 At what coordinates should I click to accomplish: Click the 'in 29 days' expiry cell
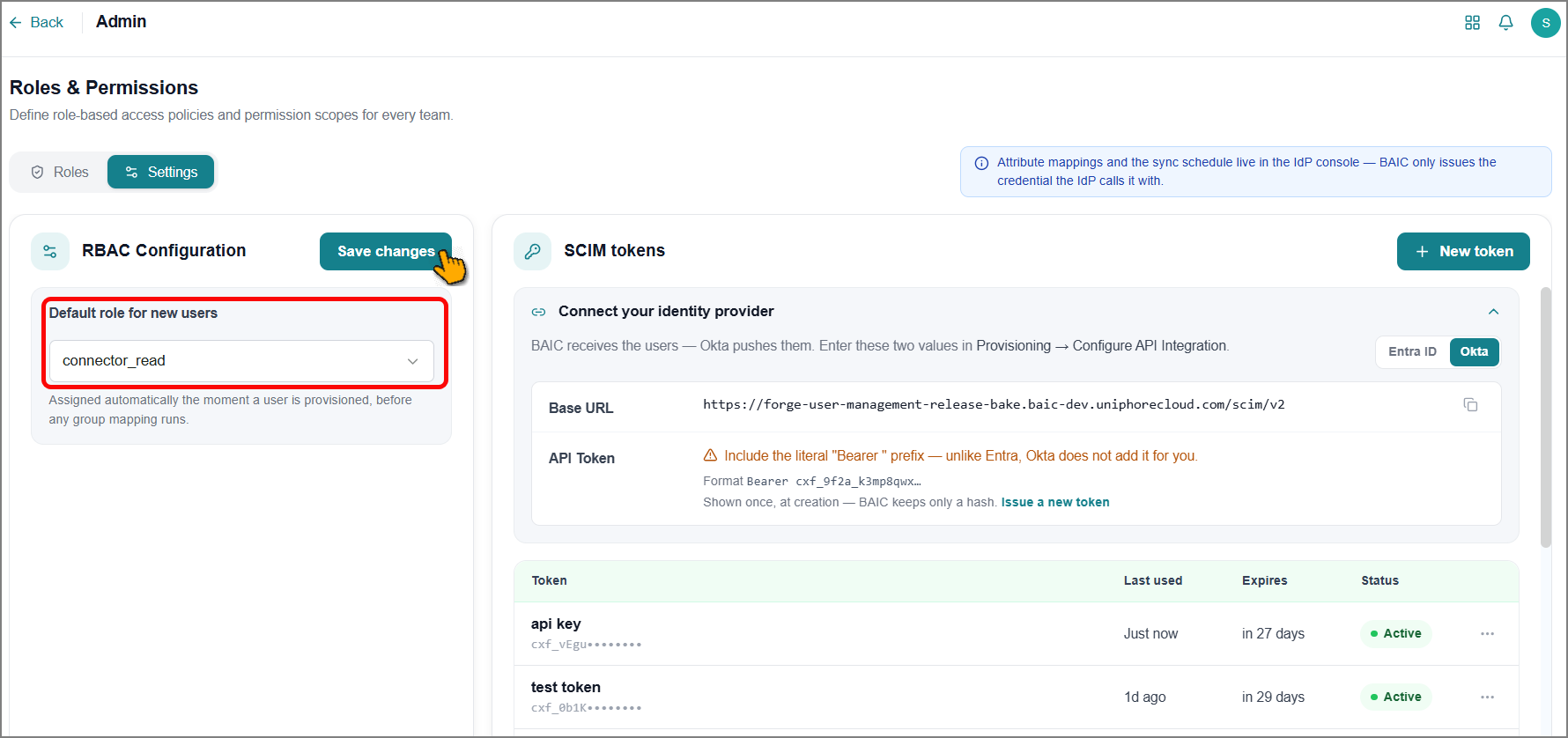[x=1273, y=697]
